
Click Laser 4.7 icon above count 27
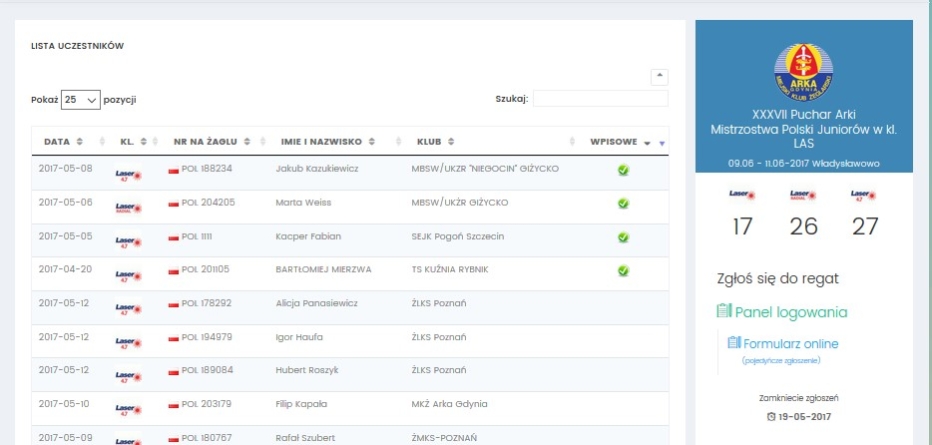click(x=864, y=194)
